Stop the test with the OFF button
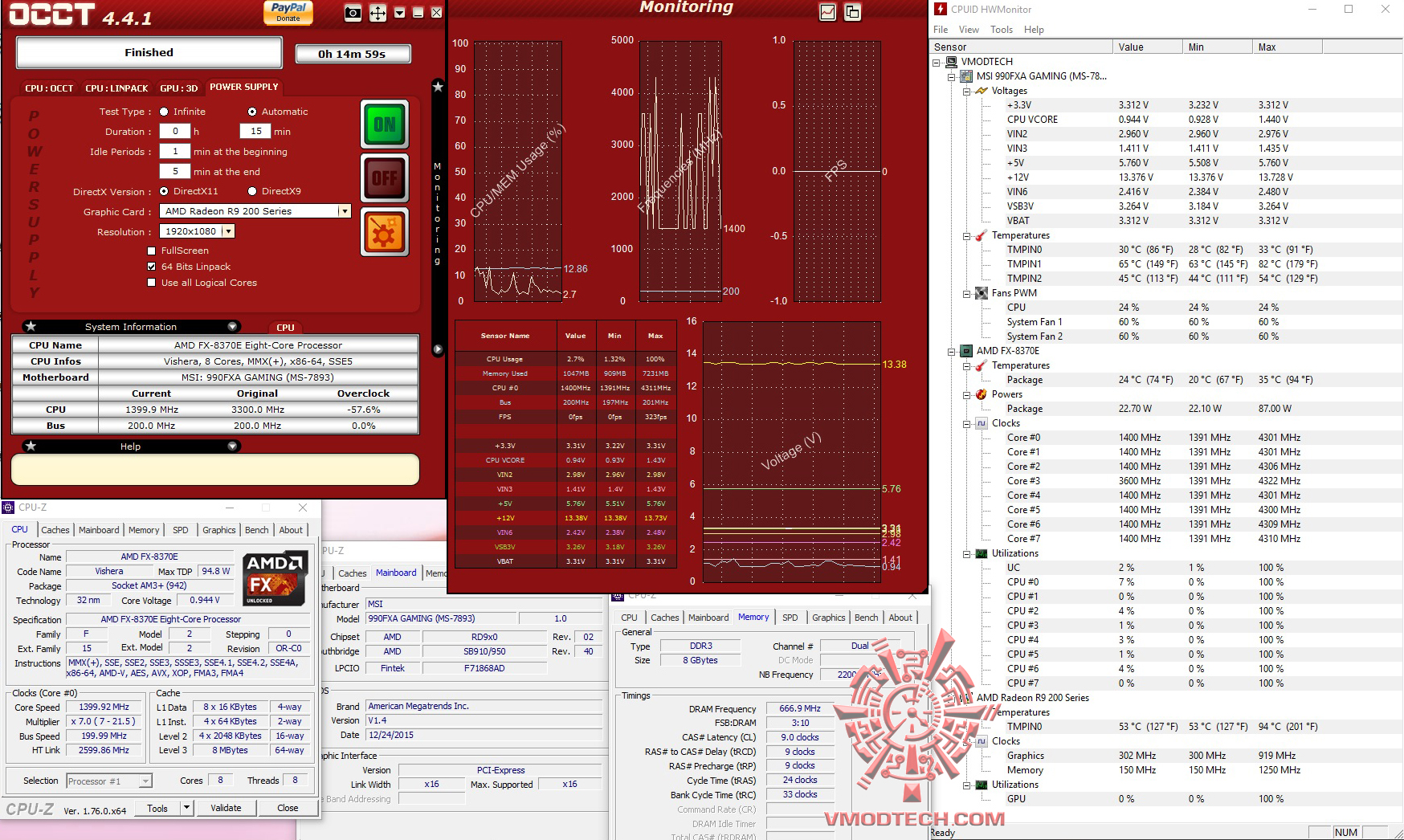 coord(385,178)
